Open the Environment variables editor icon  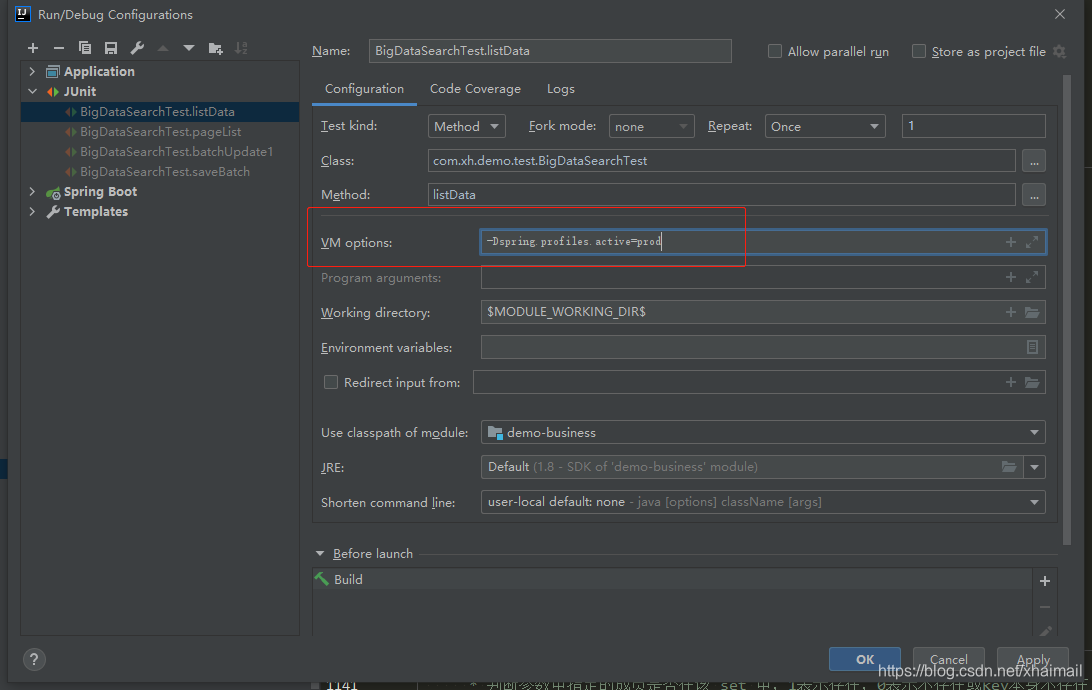1032,347
